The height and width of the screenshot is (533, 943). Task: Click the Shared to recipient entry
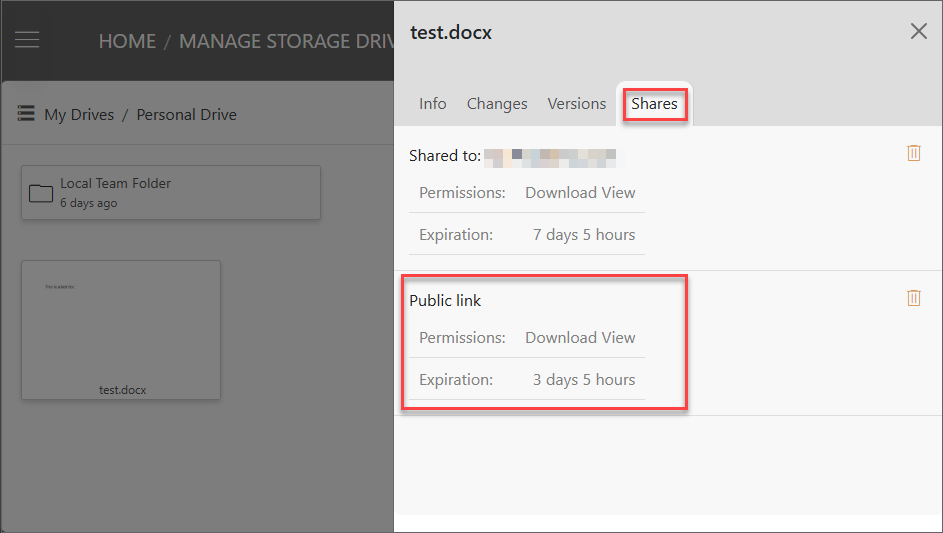click(x=550, y=158)
